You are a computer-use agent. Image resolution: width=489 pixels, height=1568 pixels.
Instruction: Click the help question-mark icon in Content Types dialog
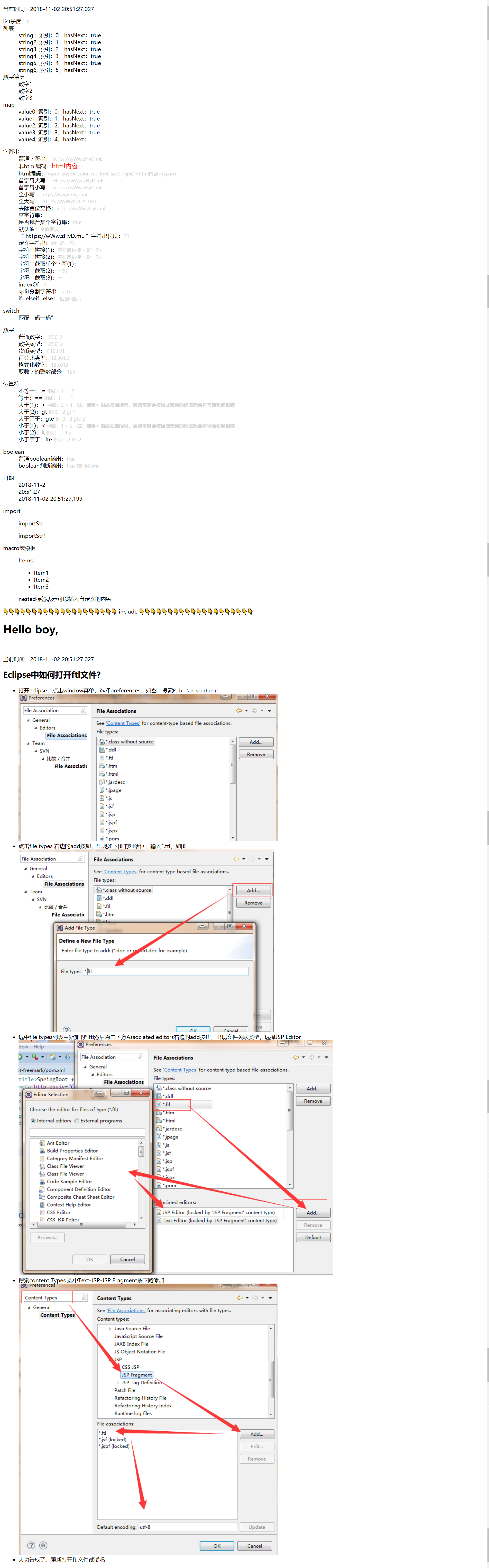point(31,1545)
